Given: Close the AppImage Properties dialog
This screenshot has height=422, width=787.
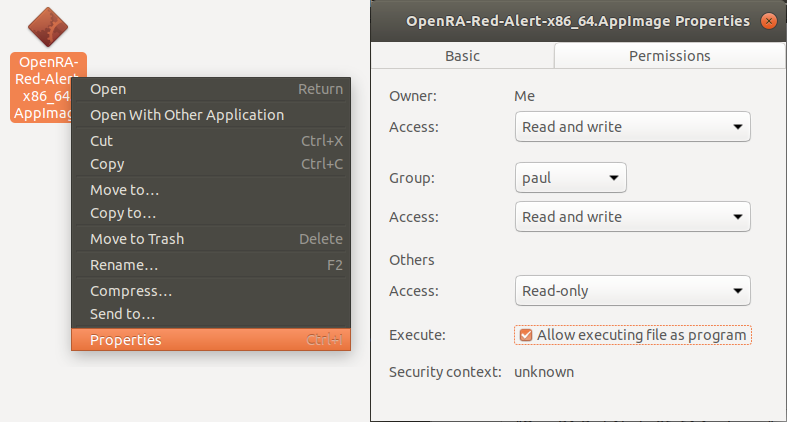Looking at the screenshot, I should pos(768,21).
